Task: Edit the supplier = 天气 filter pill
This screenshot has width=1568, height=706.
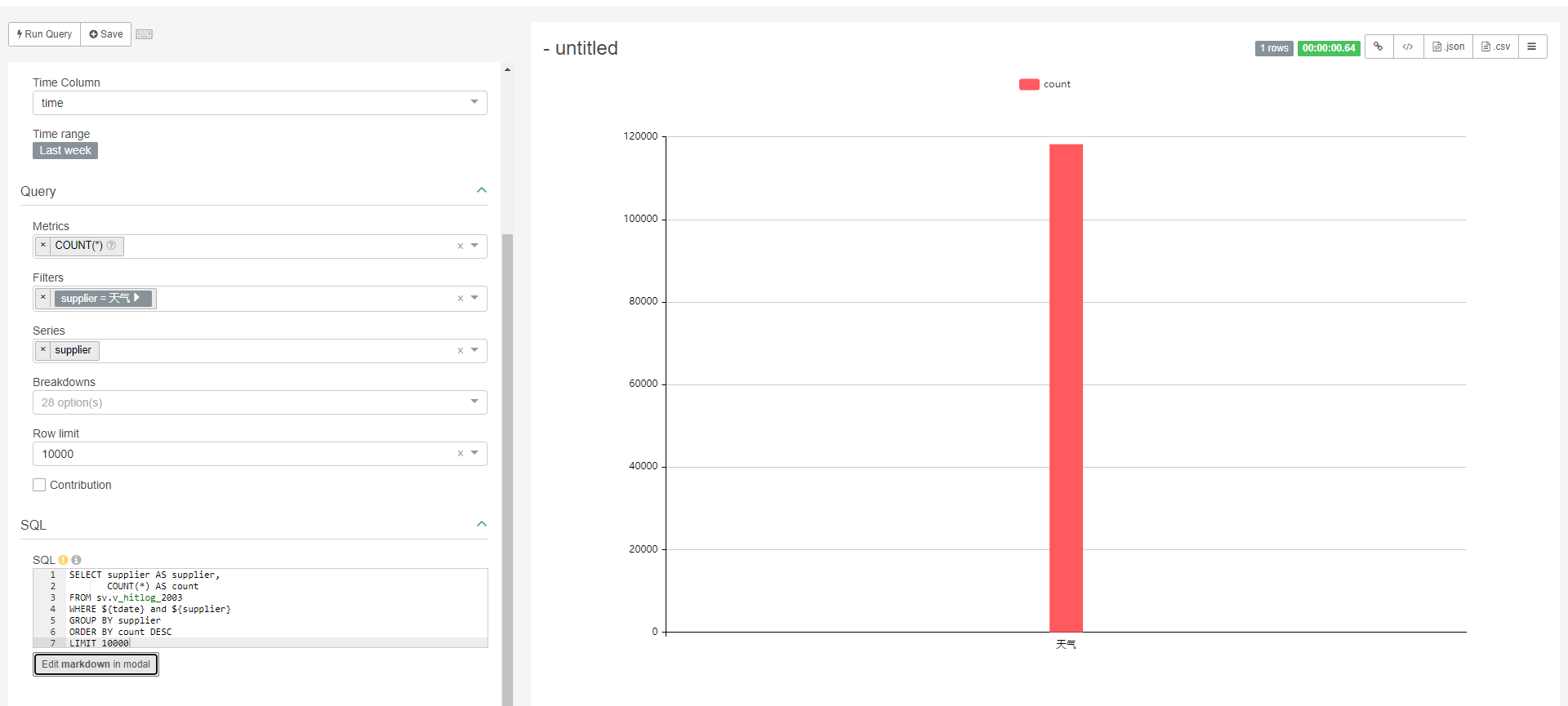Action: [x=103, y=298]
